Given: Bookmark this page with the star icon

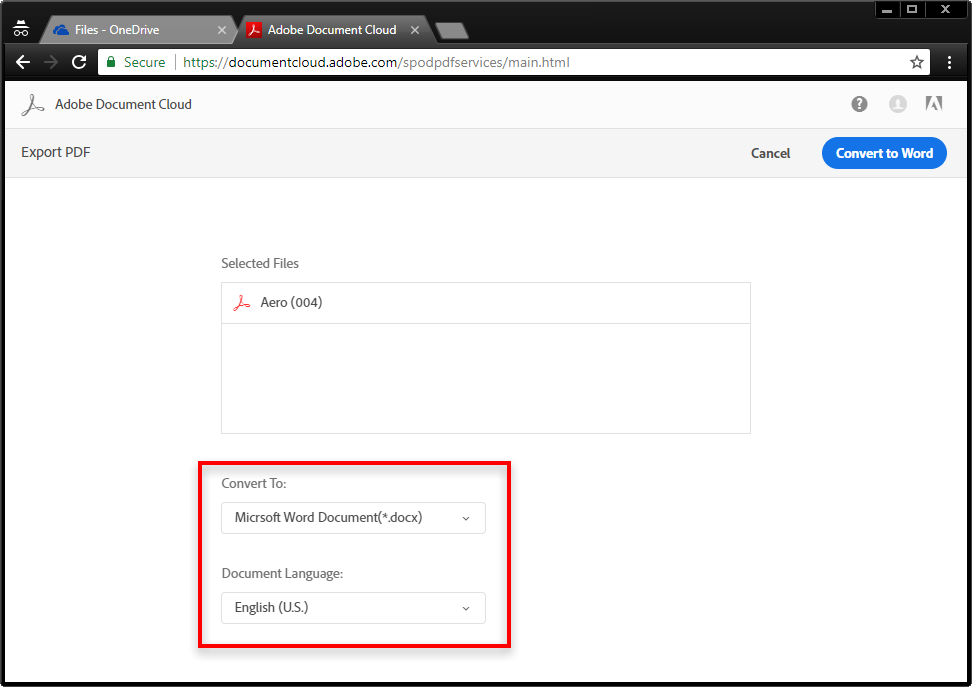Looking at the screenshot, I should (916, 61).
